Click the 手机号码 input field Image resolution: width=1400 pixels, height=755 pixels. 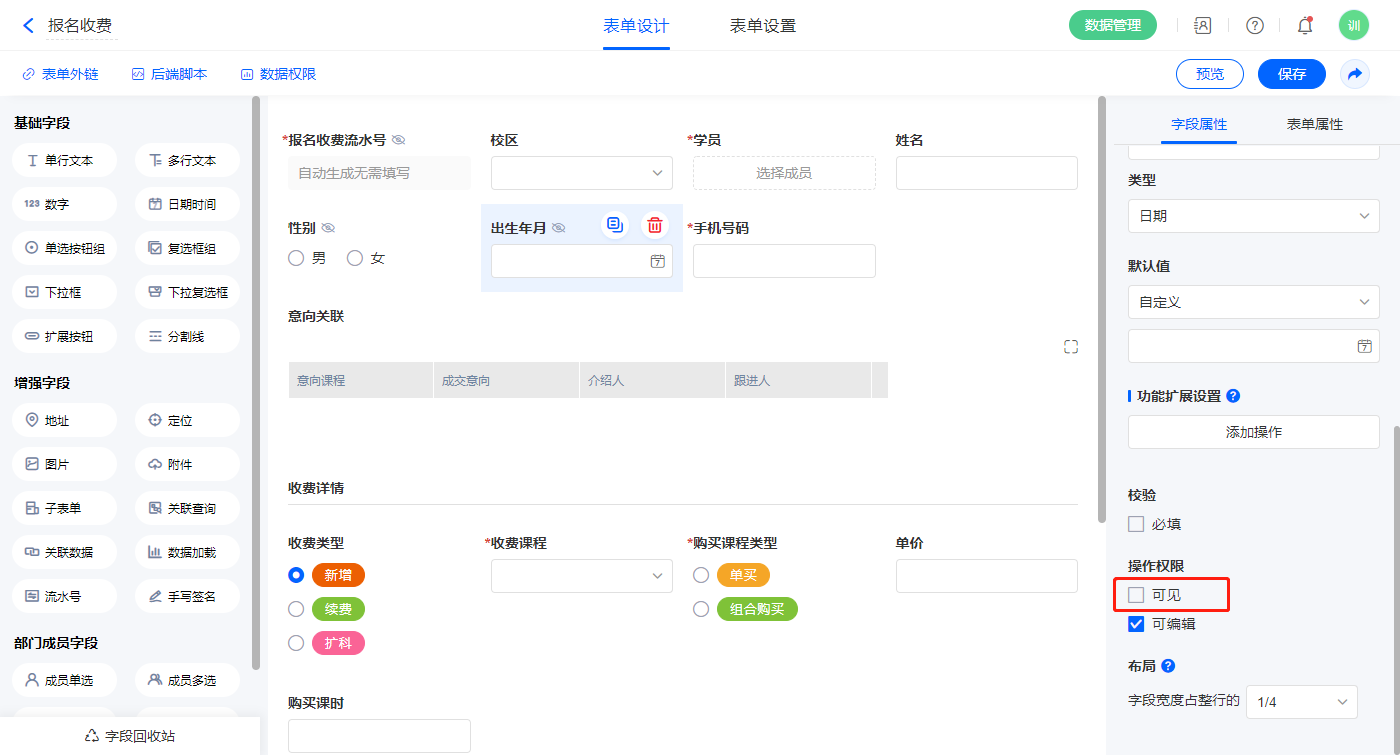pyautogui.click(x=783, y=261)
